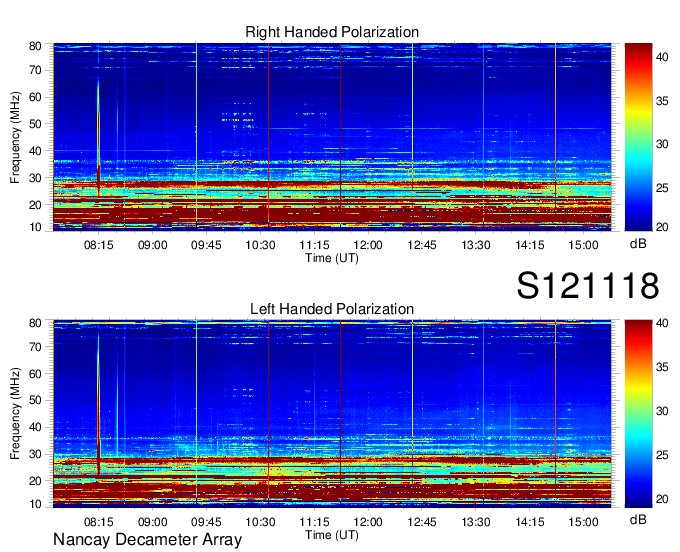Click the "40" frequency tick of Right Handed plot
This screenshot has width=680, height=552.
pos(36,151)
